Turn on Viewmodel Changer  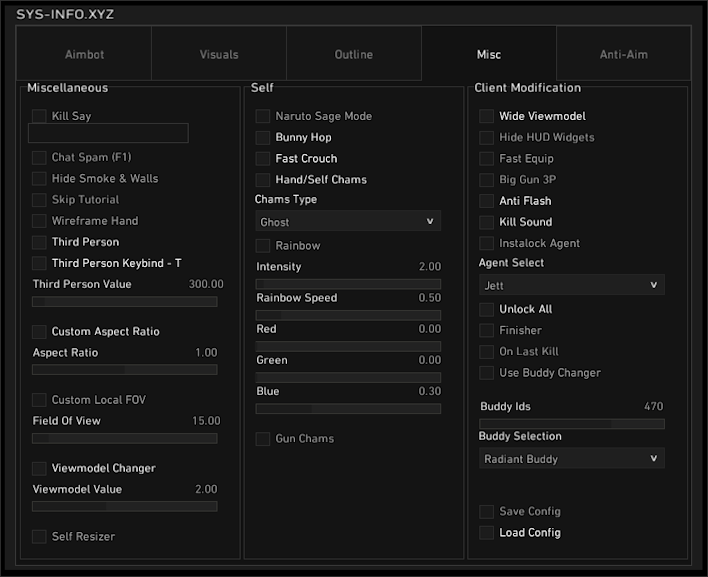tap(40, 469)
